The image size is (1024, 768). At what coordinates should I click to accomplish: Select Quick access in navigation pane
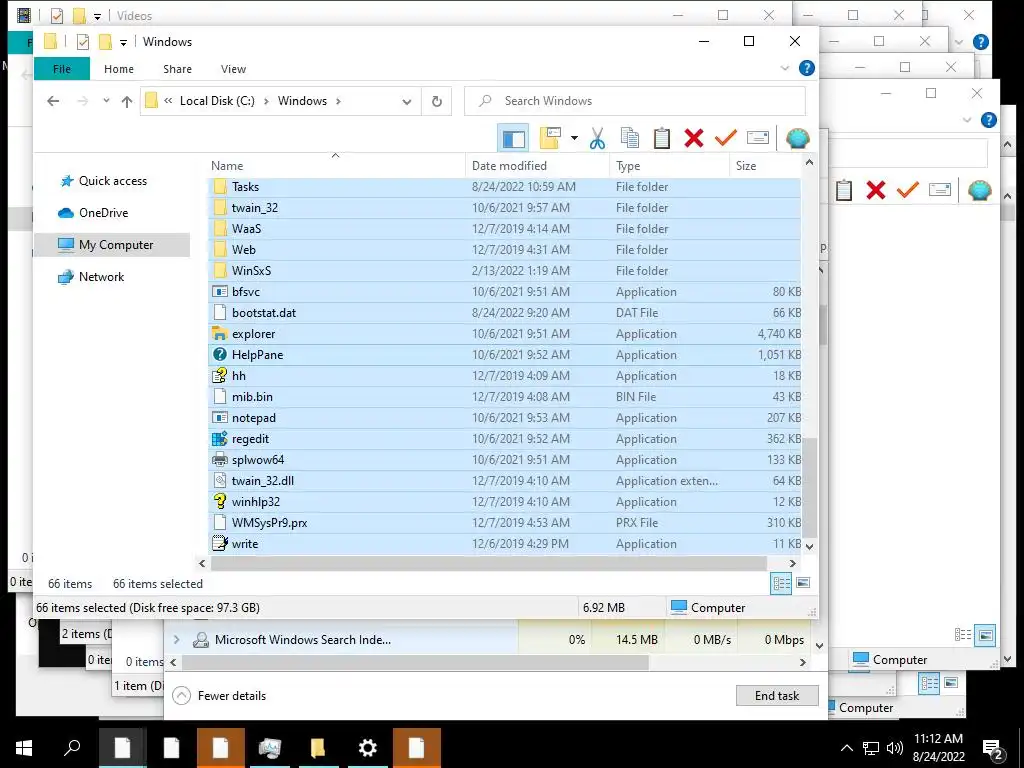point(113,181)
